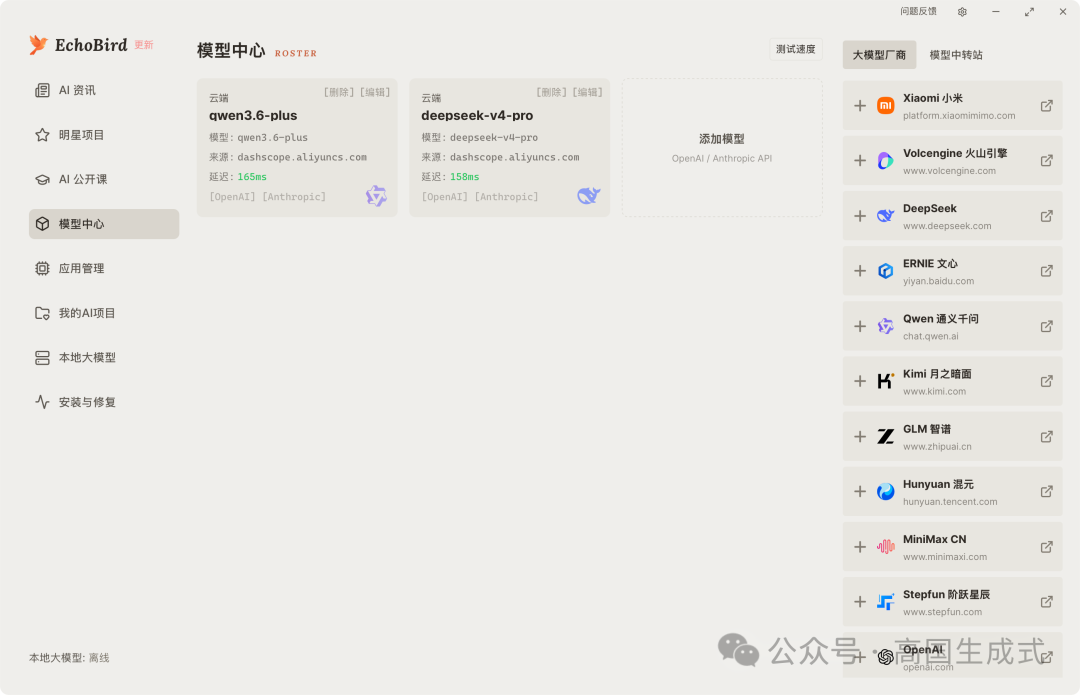
Task: Click the 165ms latency value
Action: click(252, 177)
